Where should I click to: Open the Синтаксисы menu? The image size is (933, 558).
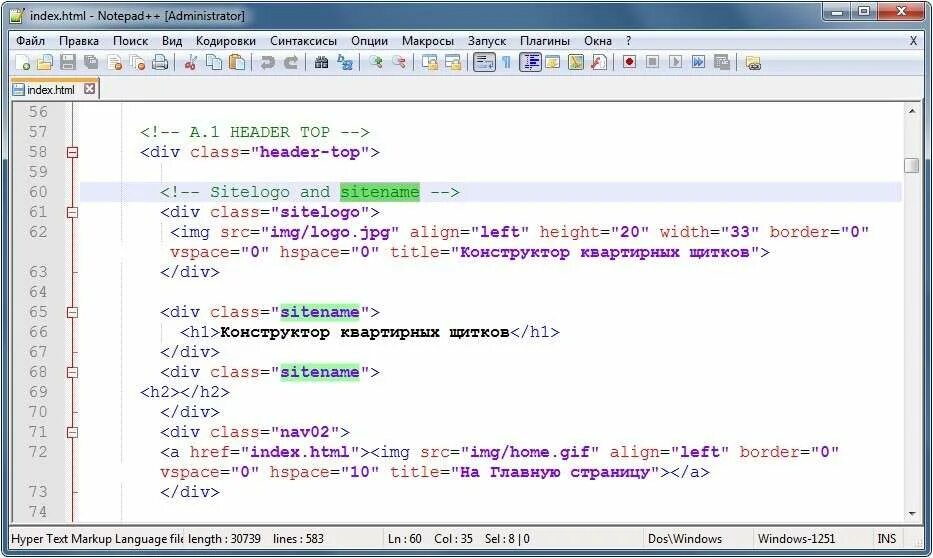tap(303, 41)
